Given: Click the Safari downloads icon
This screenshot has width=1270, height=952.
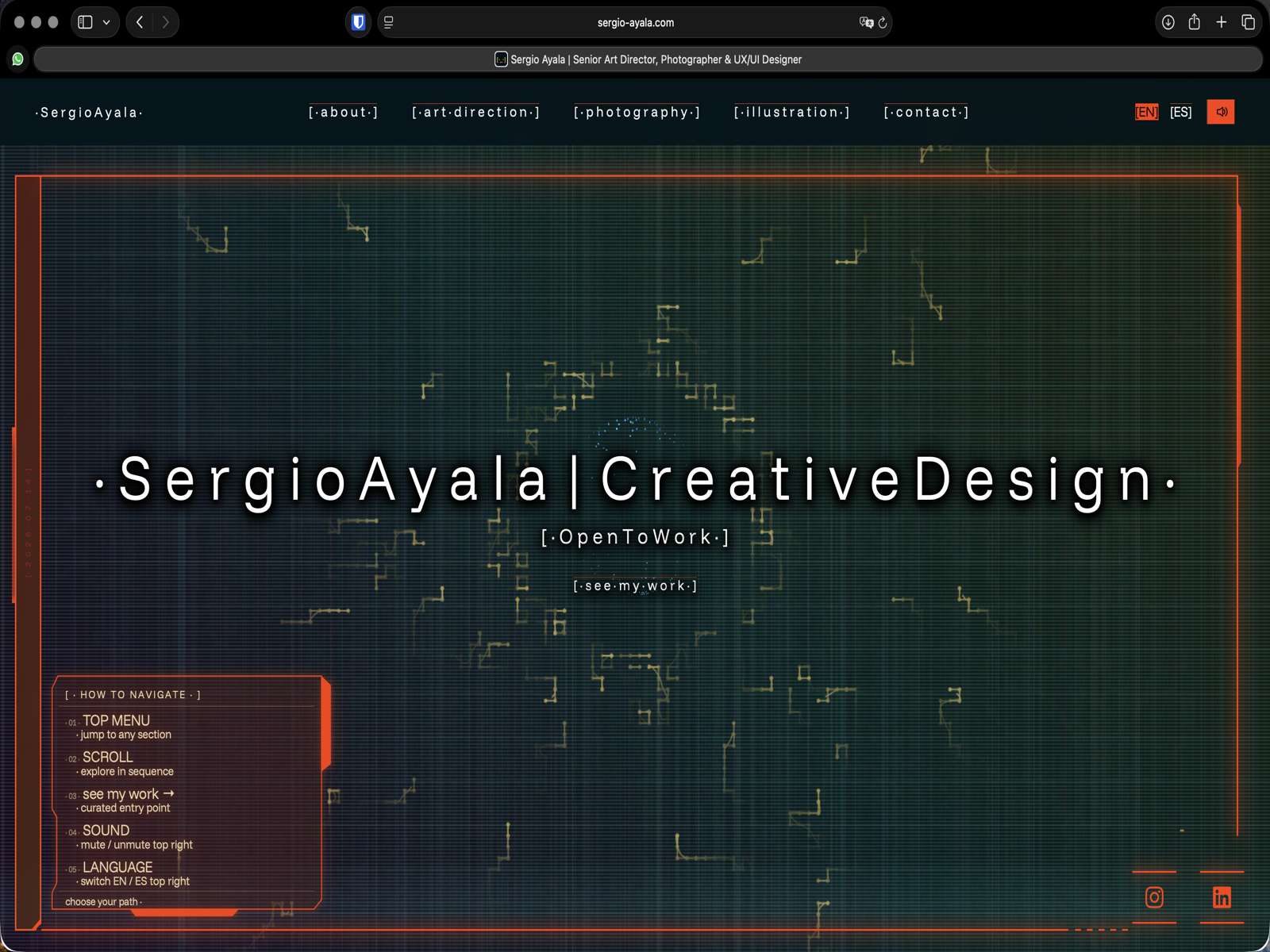Looking at the screenshot, I should point(1168,22).
